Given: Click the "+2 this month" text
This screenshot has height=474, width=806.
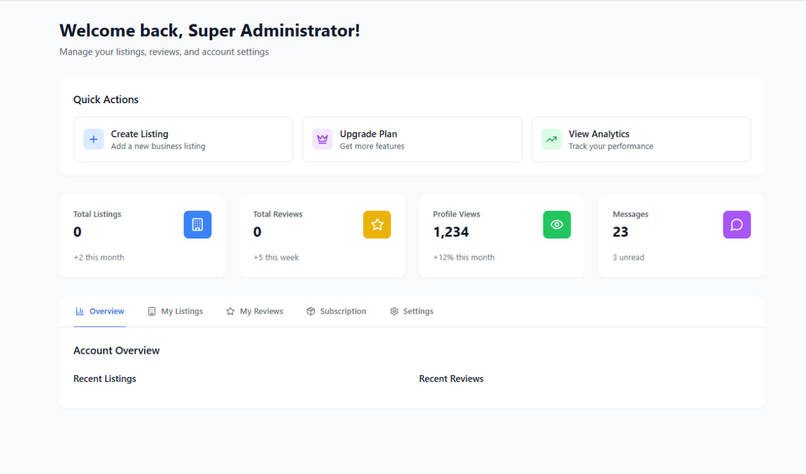Looking at the screenshot, I should [99, 257].
